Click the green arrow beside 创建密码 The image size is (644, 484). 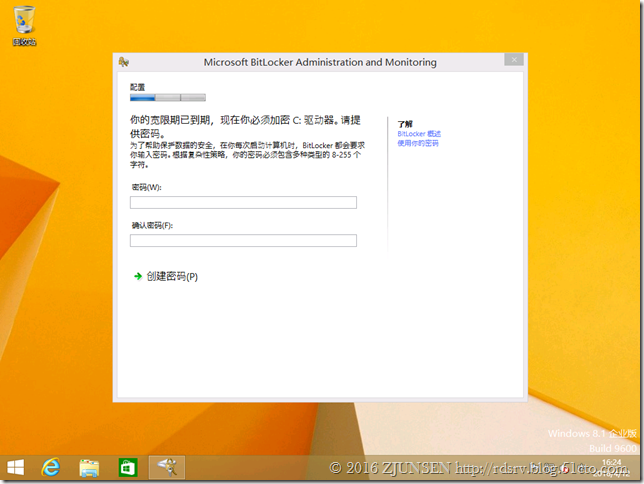[x=138, y=276]
